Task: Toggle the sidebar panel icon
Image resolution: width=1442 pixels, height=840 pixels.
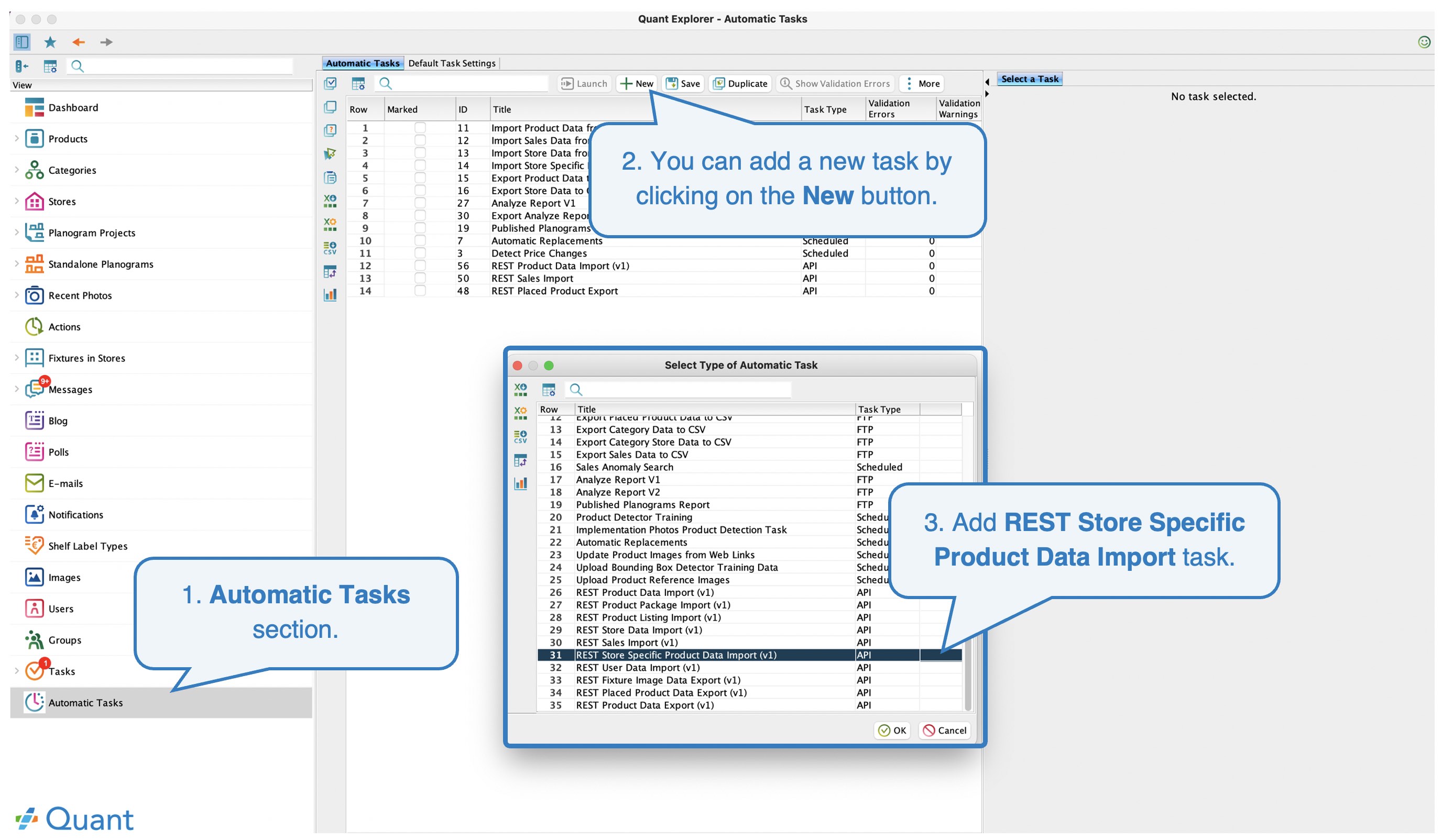Action: [21, 42]
